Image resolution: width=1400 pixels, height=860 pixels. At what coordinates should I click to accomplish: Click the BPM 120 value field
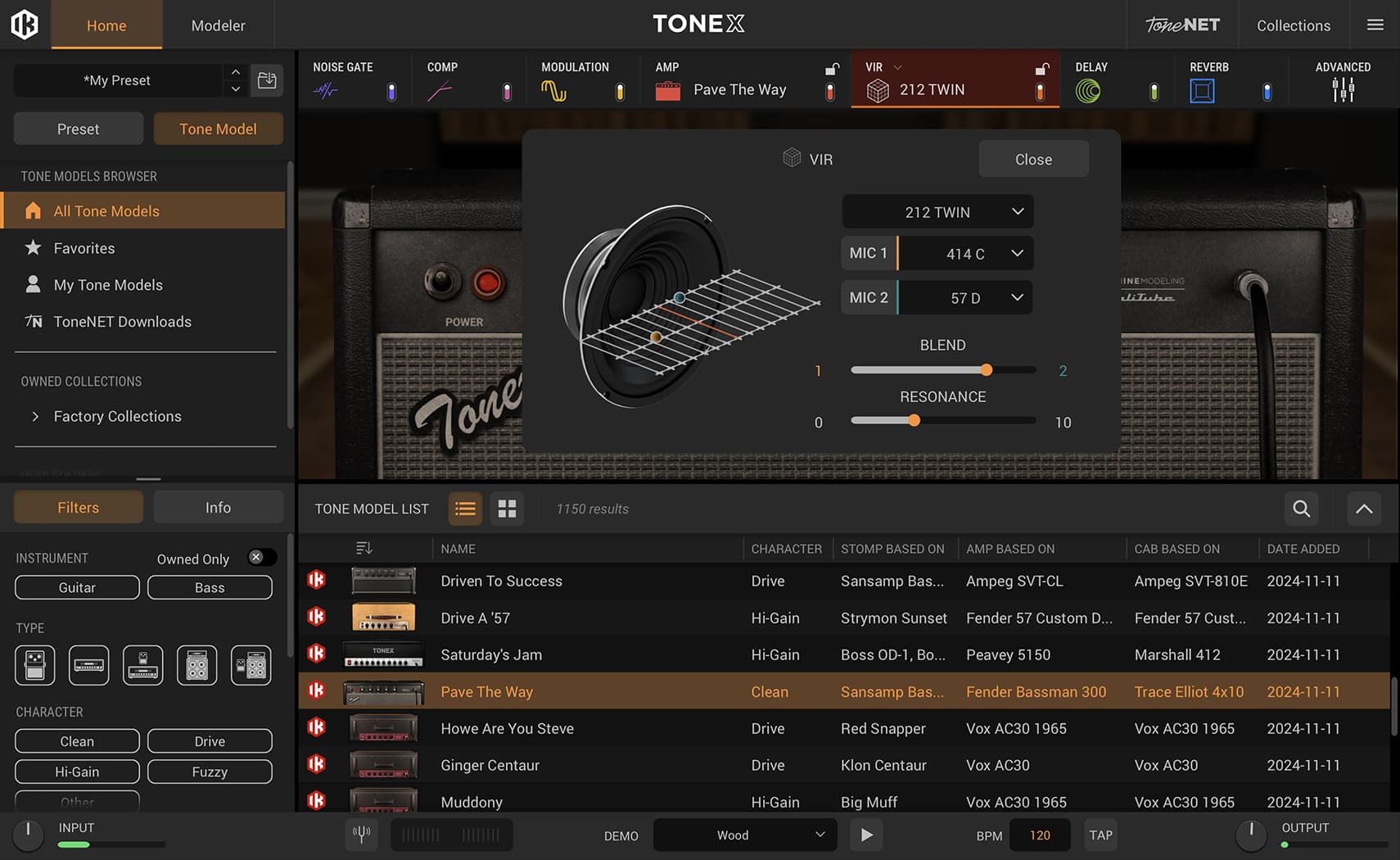[x=1040, y=835]
